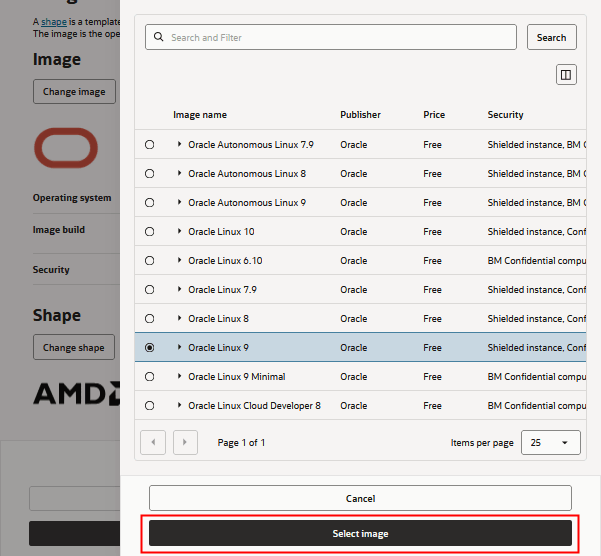Expand Oracle Linux 8 row details
601x556 pixels.
(179, 318)
